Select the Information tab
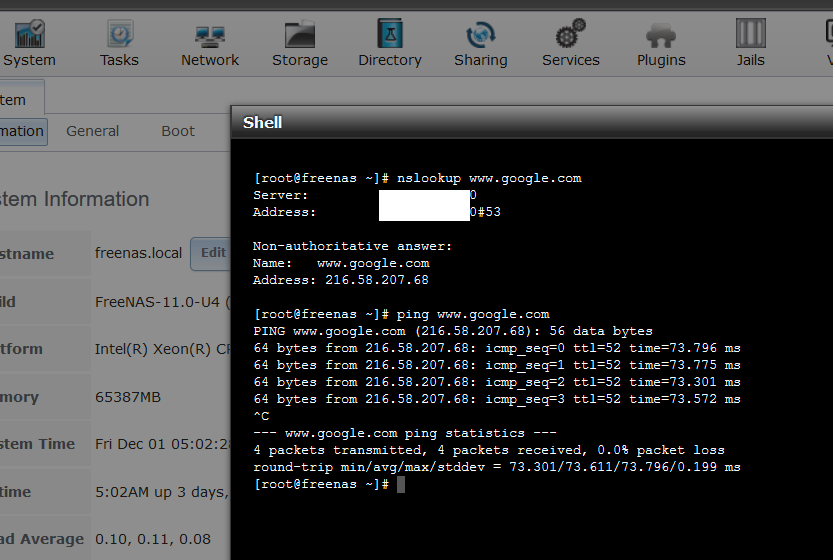This screenshot has width=835, height=560. pyautogui.click(x=22, y=131)
